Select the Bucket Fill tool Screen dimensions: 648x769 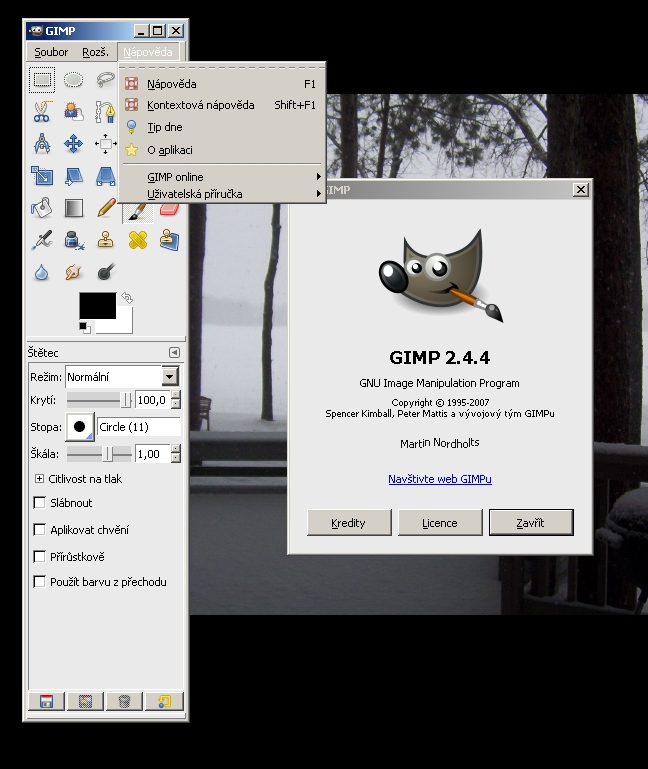[42, 208]
